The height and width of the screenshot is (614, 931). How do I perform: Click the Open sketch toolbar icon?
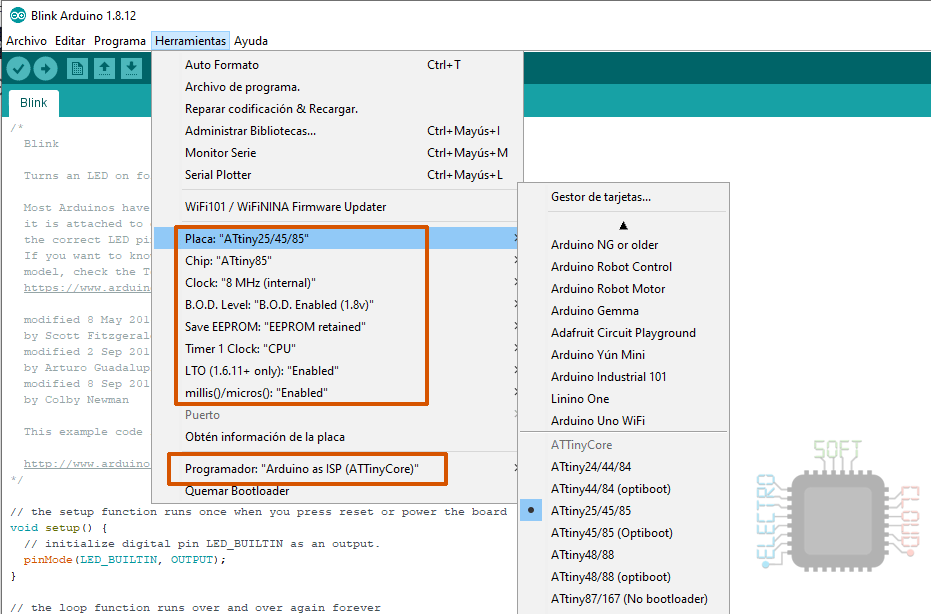point(104,69)
